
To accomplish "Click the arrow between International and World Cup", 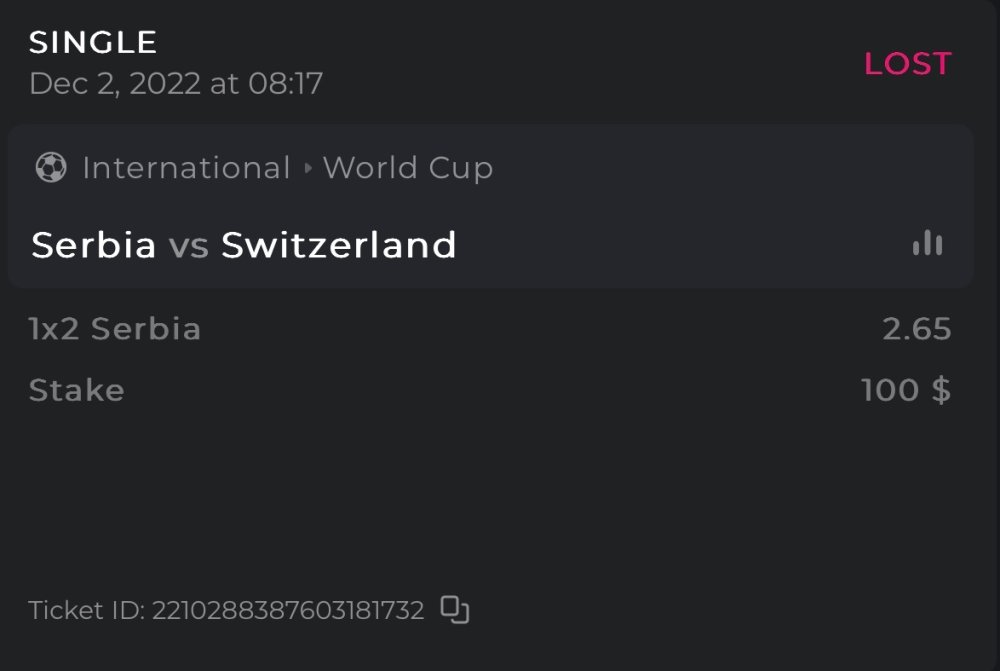I will click(x=307, y=168).
